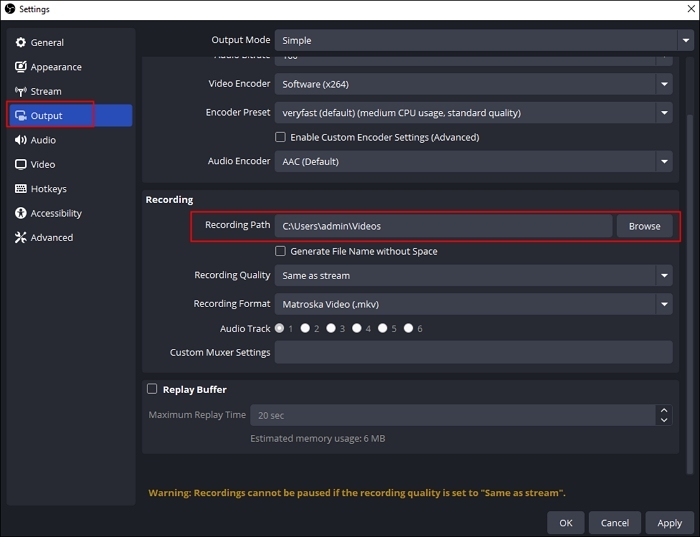Click the Appearance icon in sidebar

point(21,67)
